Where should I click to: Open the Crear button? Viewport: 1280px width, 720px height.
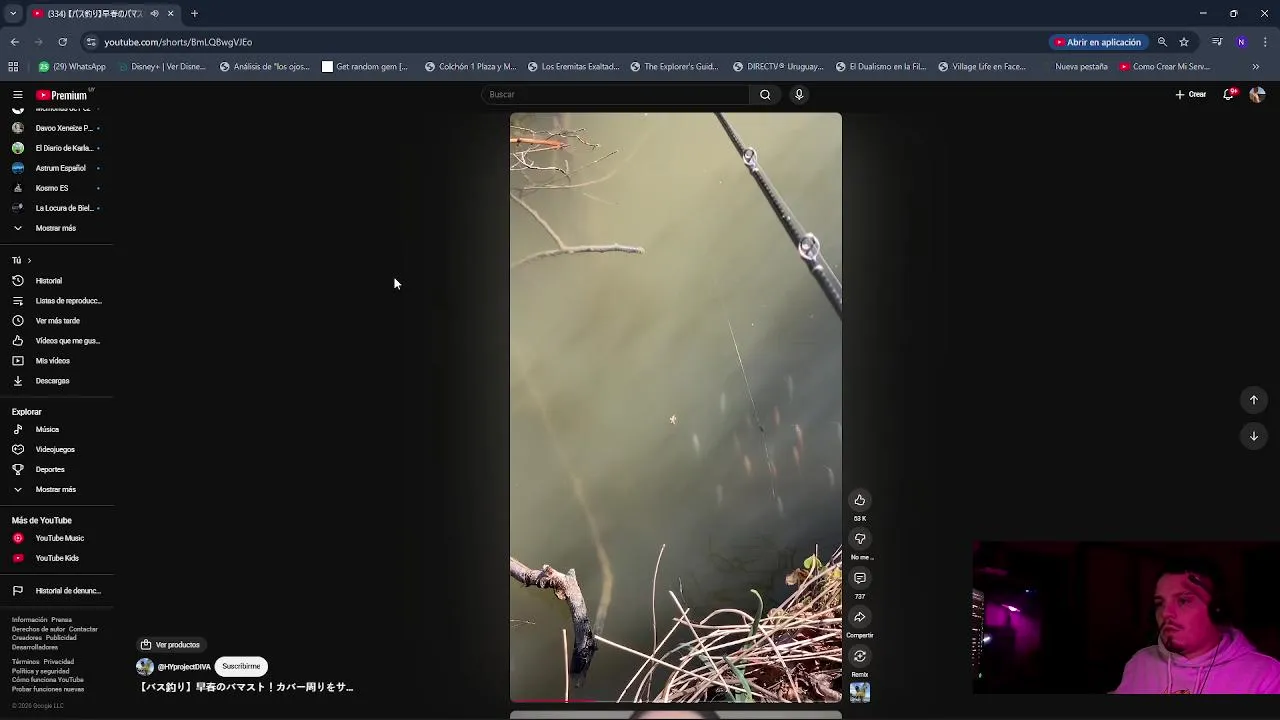tap(1191, 94)
